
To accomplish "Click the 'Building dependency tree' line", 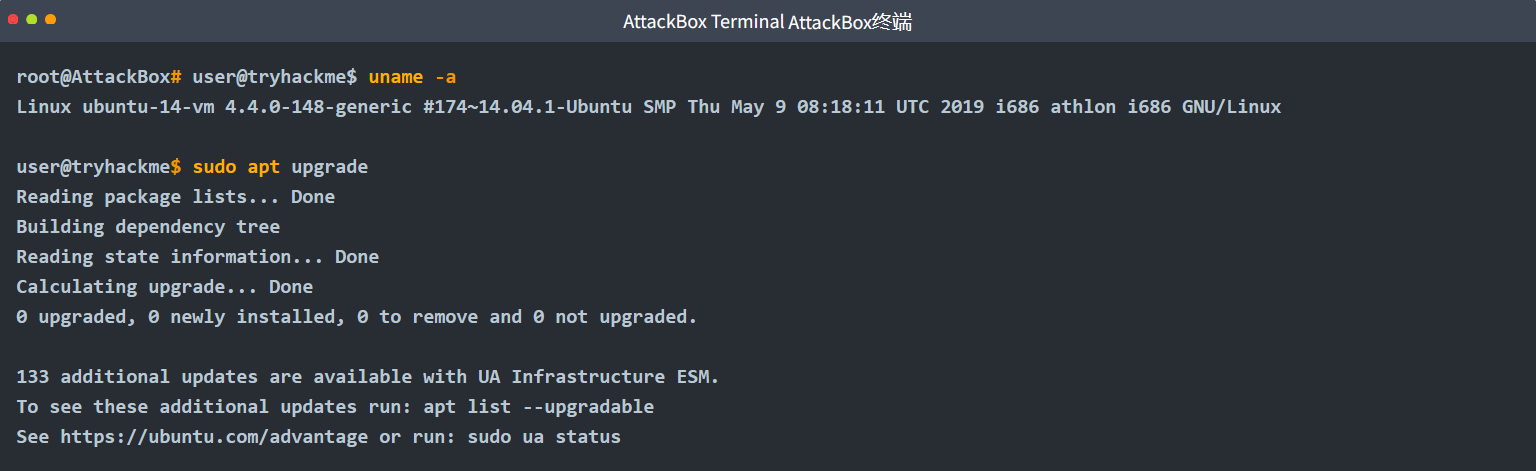I will pyautogui.click(x=148, y=227).
